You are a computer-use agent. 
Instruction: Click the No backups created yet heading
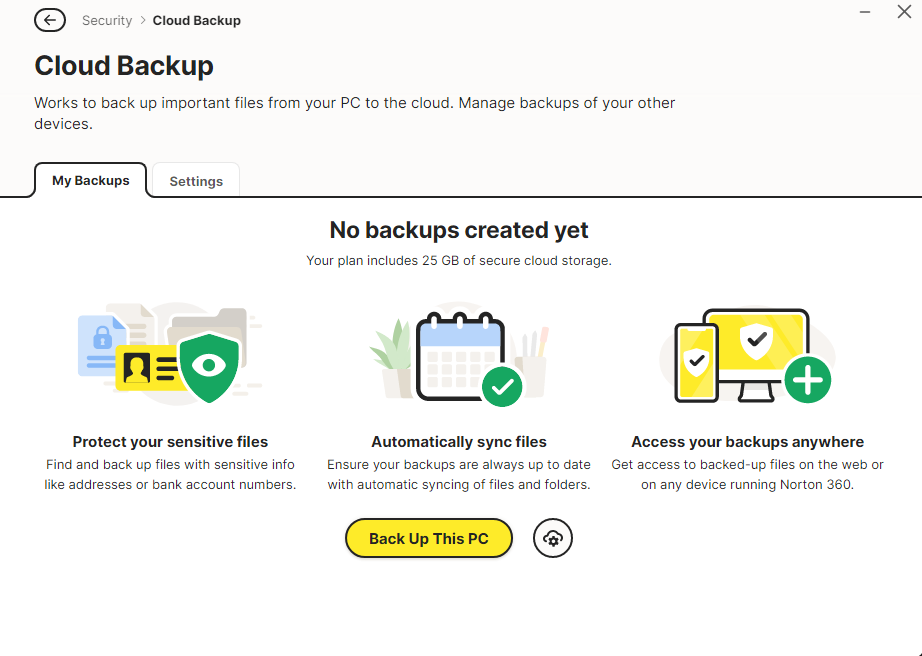point(459,231)
